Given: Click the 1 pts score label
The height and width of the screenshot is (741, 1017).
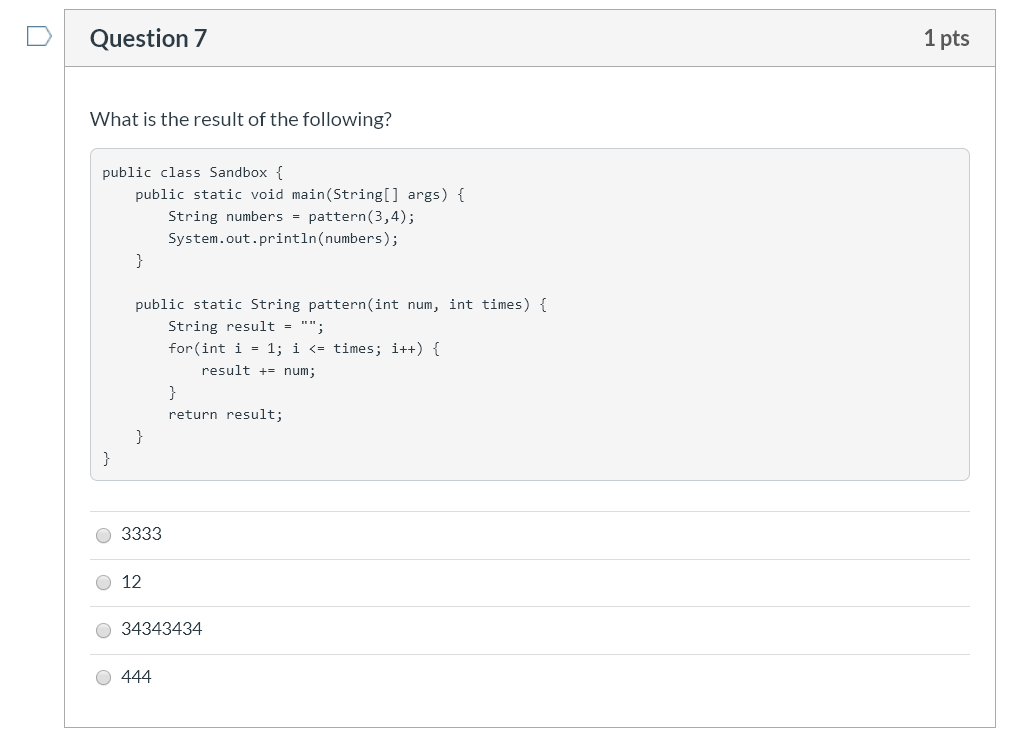Looking at the screenshot, I should pos(946,38).
